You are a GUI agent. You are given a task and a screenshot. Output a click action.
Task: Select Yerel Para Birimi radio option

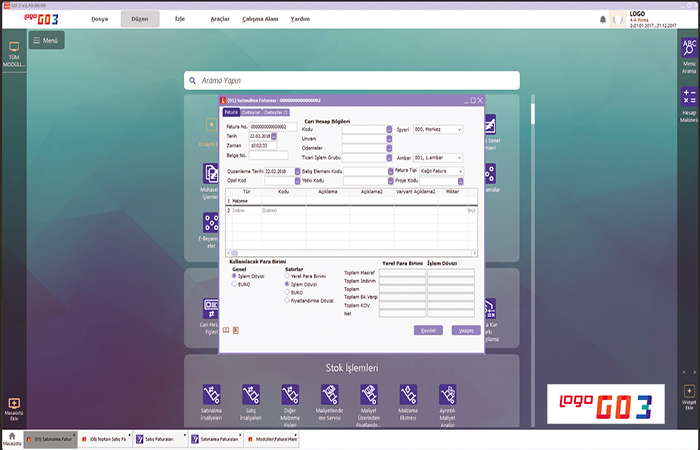click(x=288, y=275)
